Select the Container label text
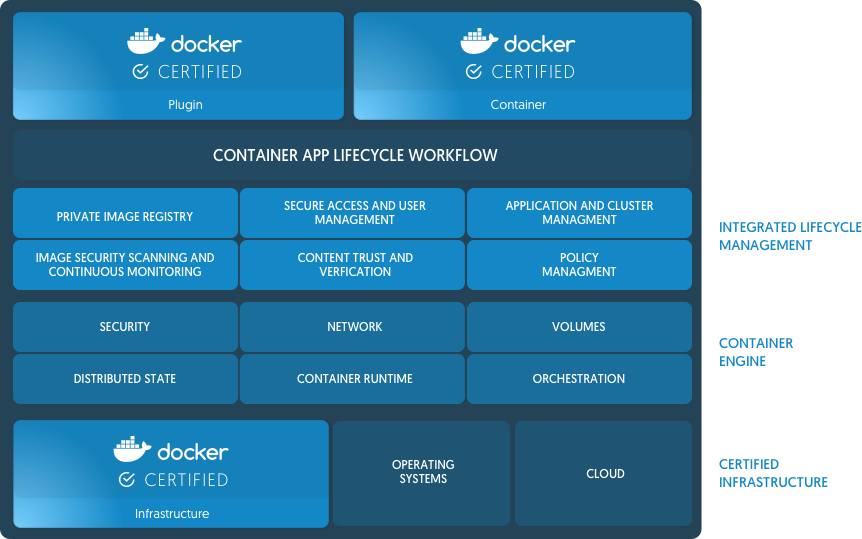 (518, 104)
